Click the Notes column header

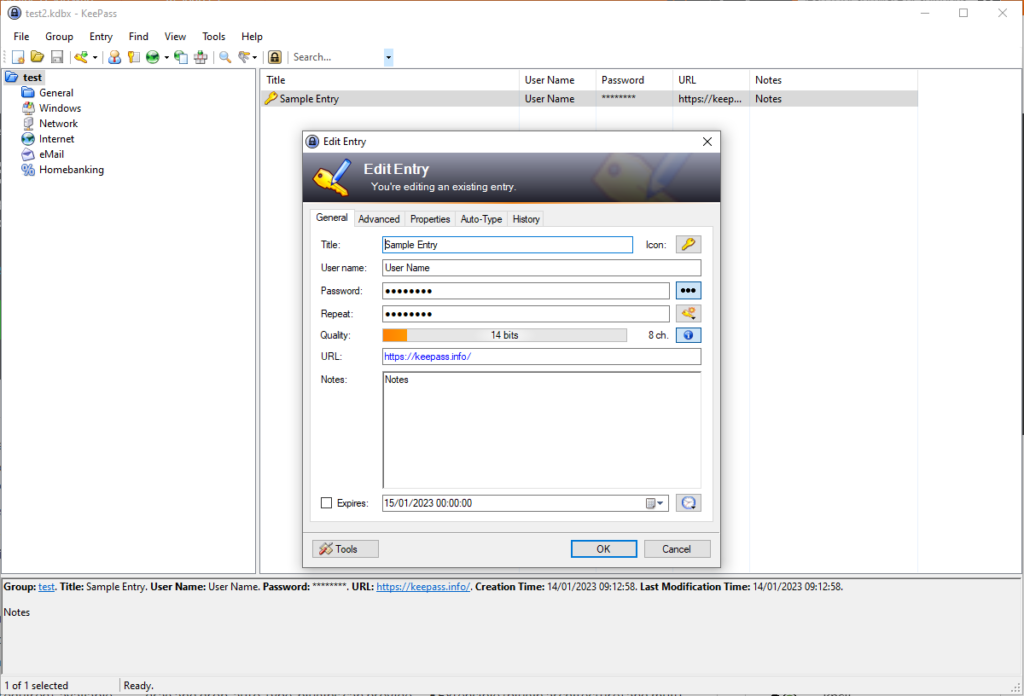[x=833, y=80]
